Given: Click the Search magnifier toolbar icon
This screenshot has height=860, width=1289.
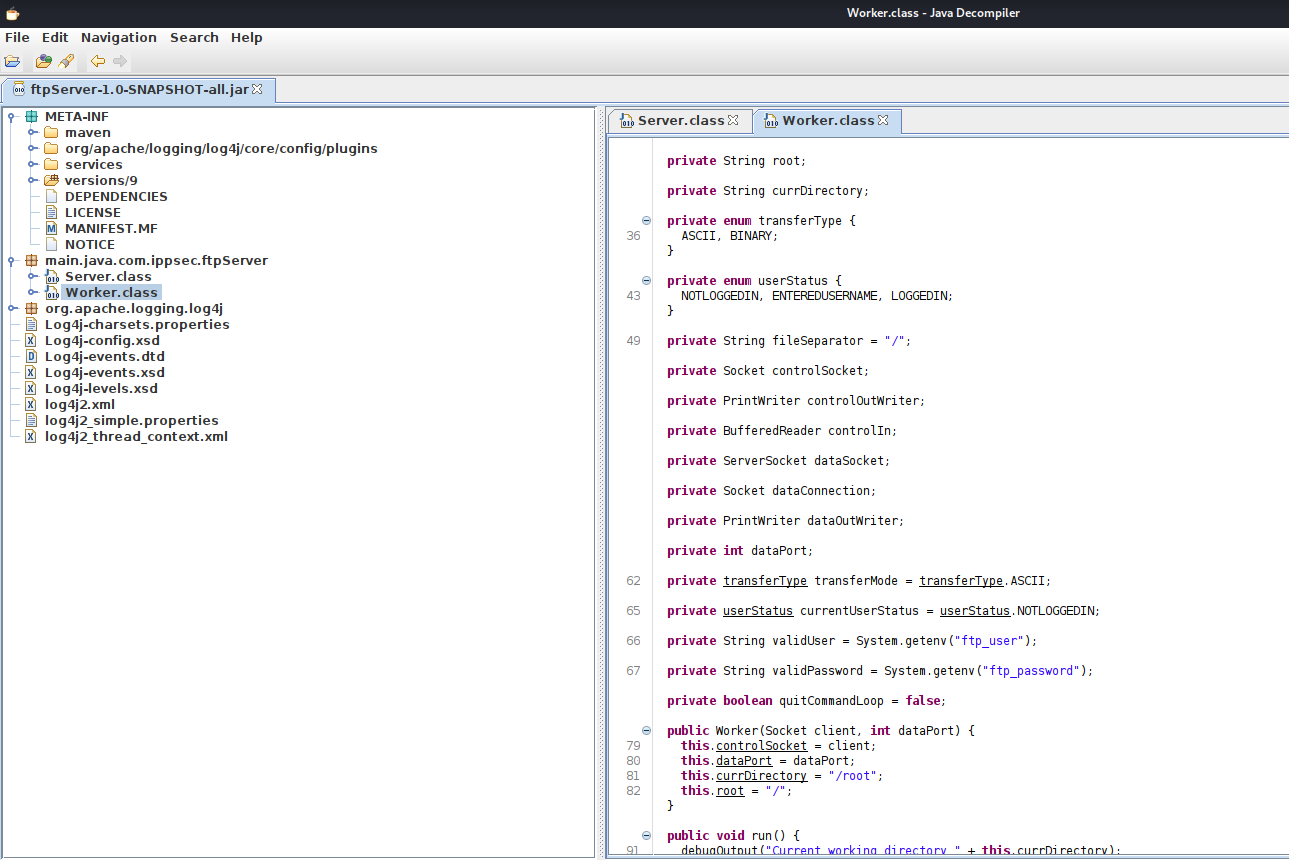Looking at the screenshot, I should point(66,61).
